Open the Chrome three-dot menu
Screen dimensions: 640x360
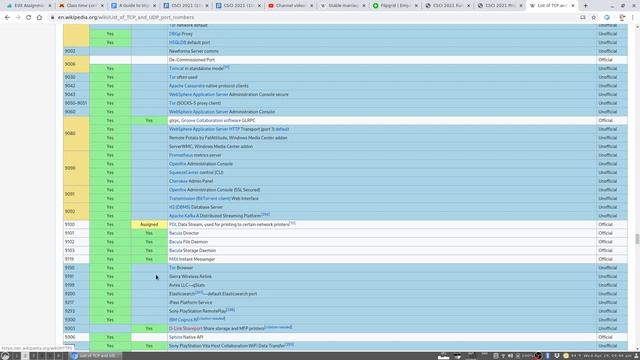[633, 18]
